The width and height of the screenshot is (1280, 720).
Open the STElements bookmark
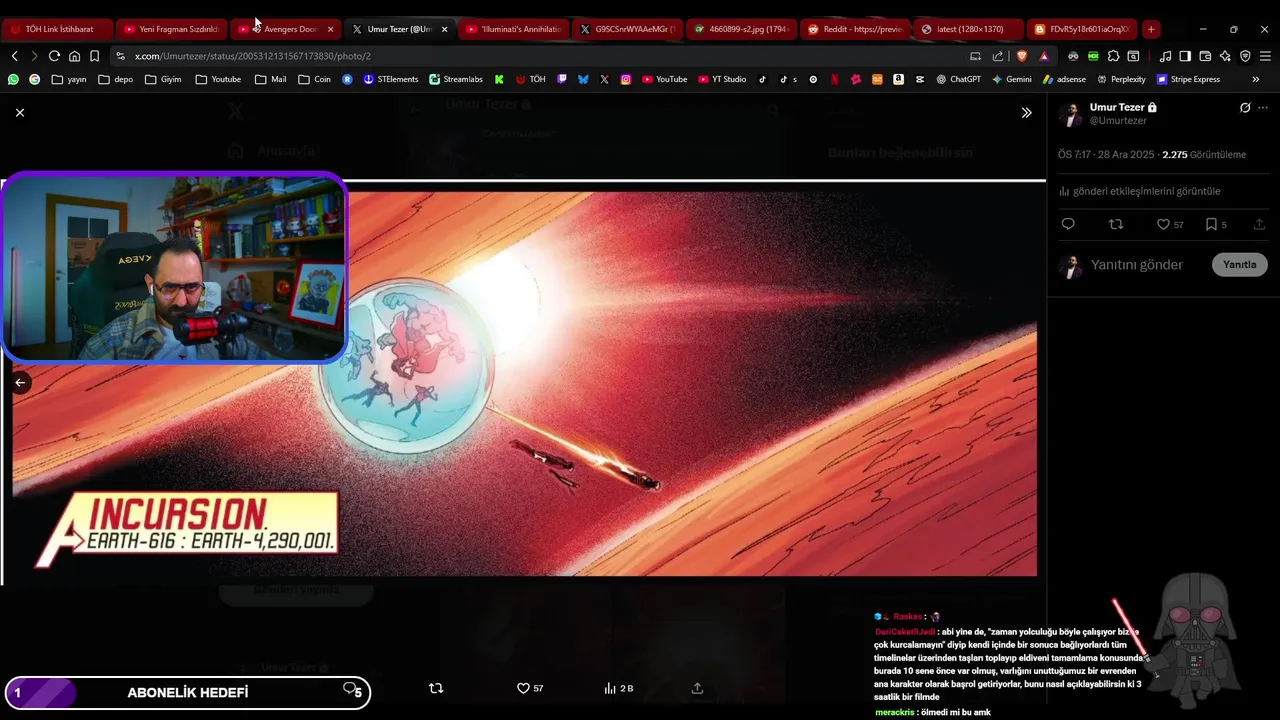[391, 79]
